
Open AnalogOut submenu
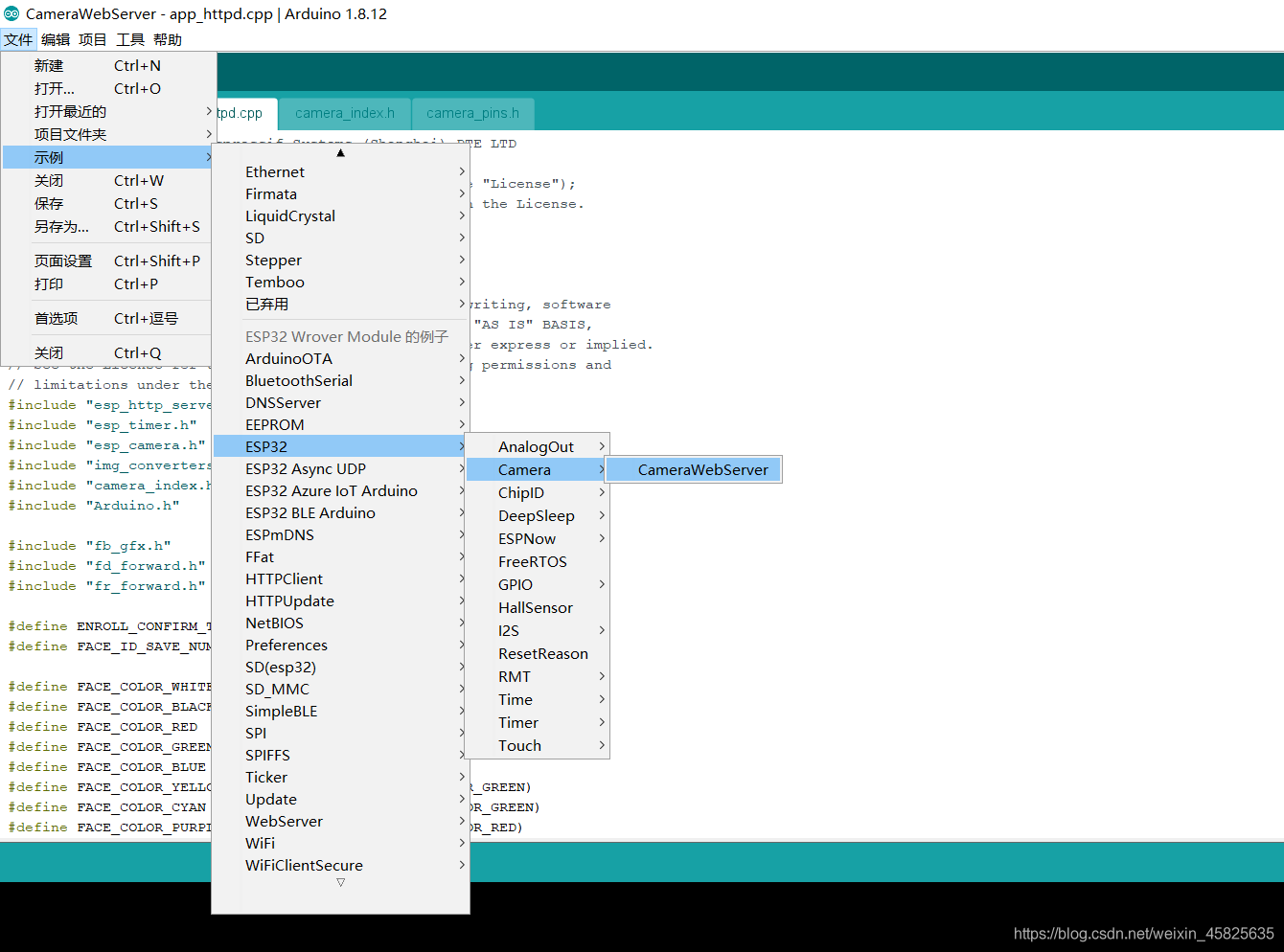(537, 446)
